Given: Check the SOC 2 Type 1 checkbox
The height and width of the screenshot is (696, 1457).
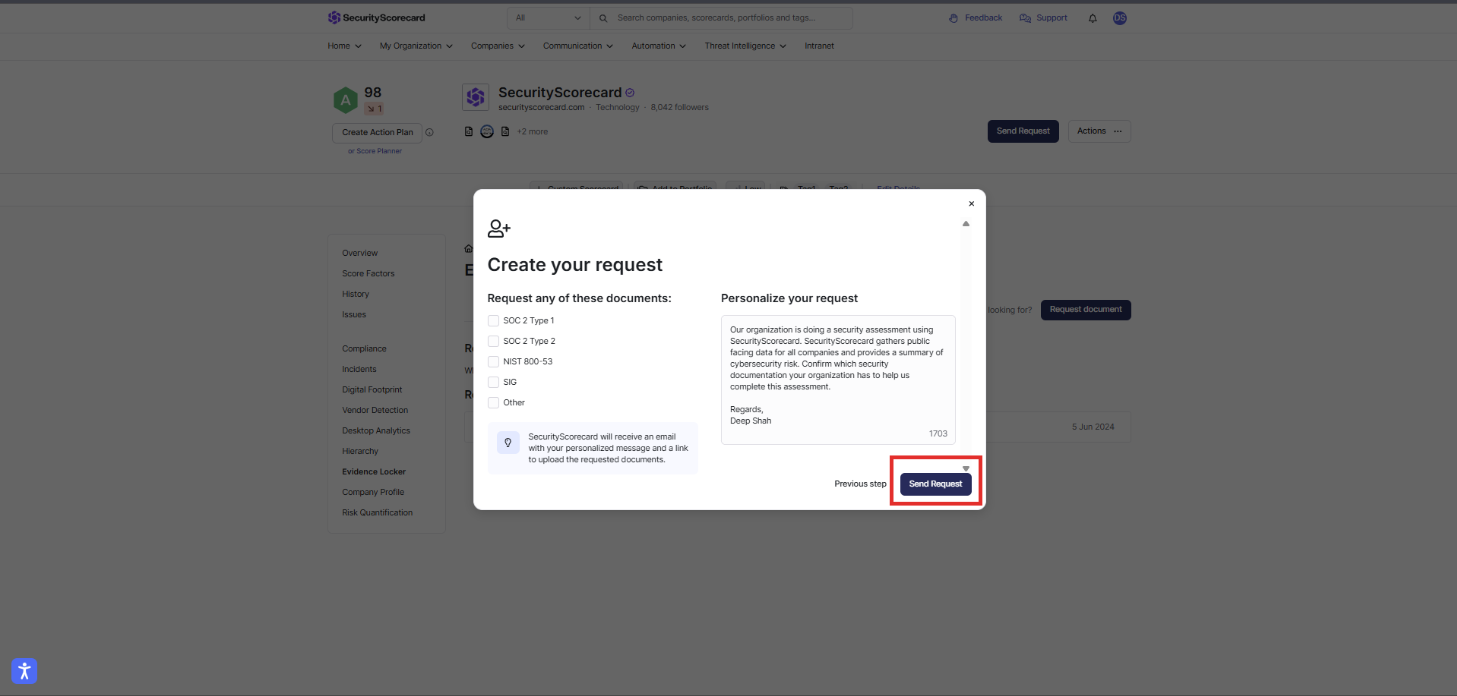Looking at the screenshot, I should tap(493, 321).
